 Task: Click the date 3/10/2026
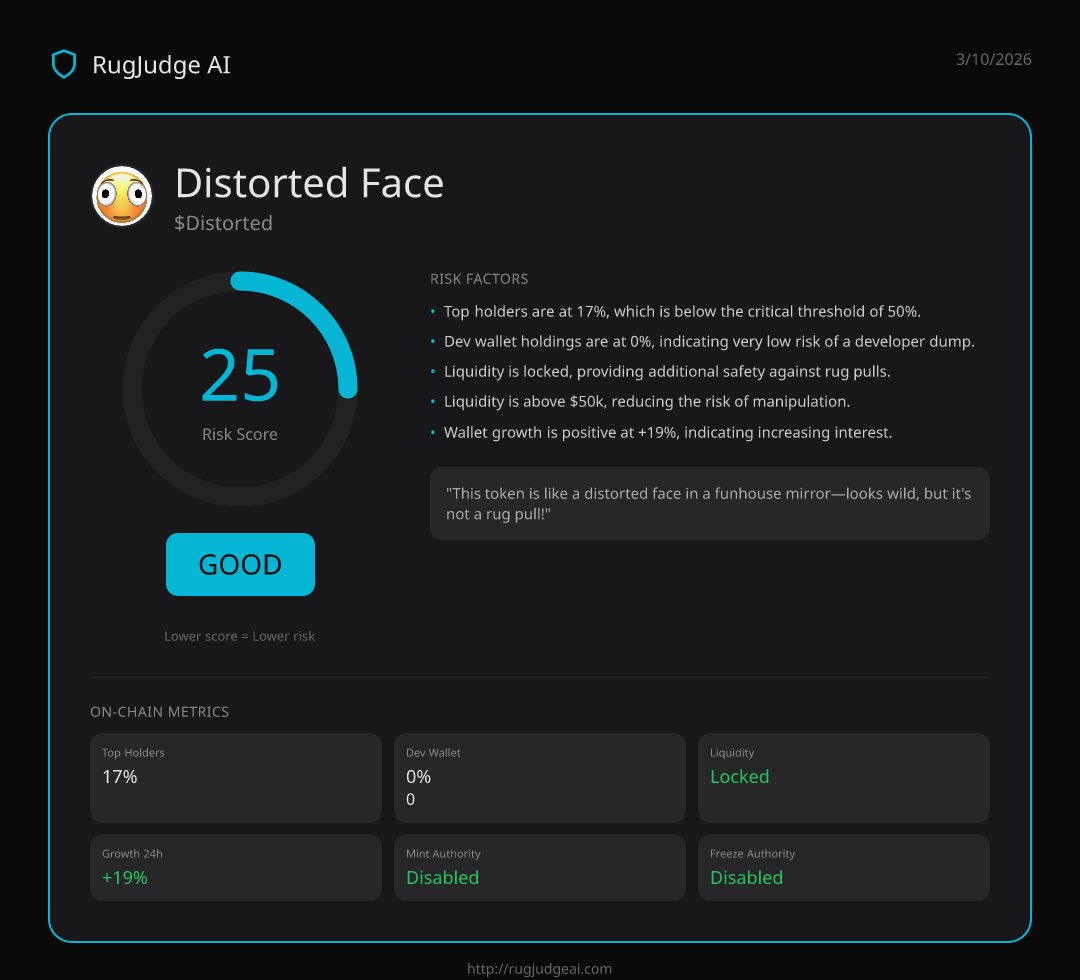(x=993, y=59)
